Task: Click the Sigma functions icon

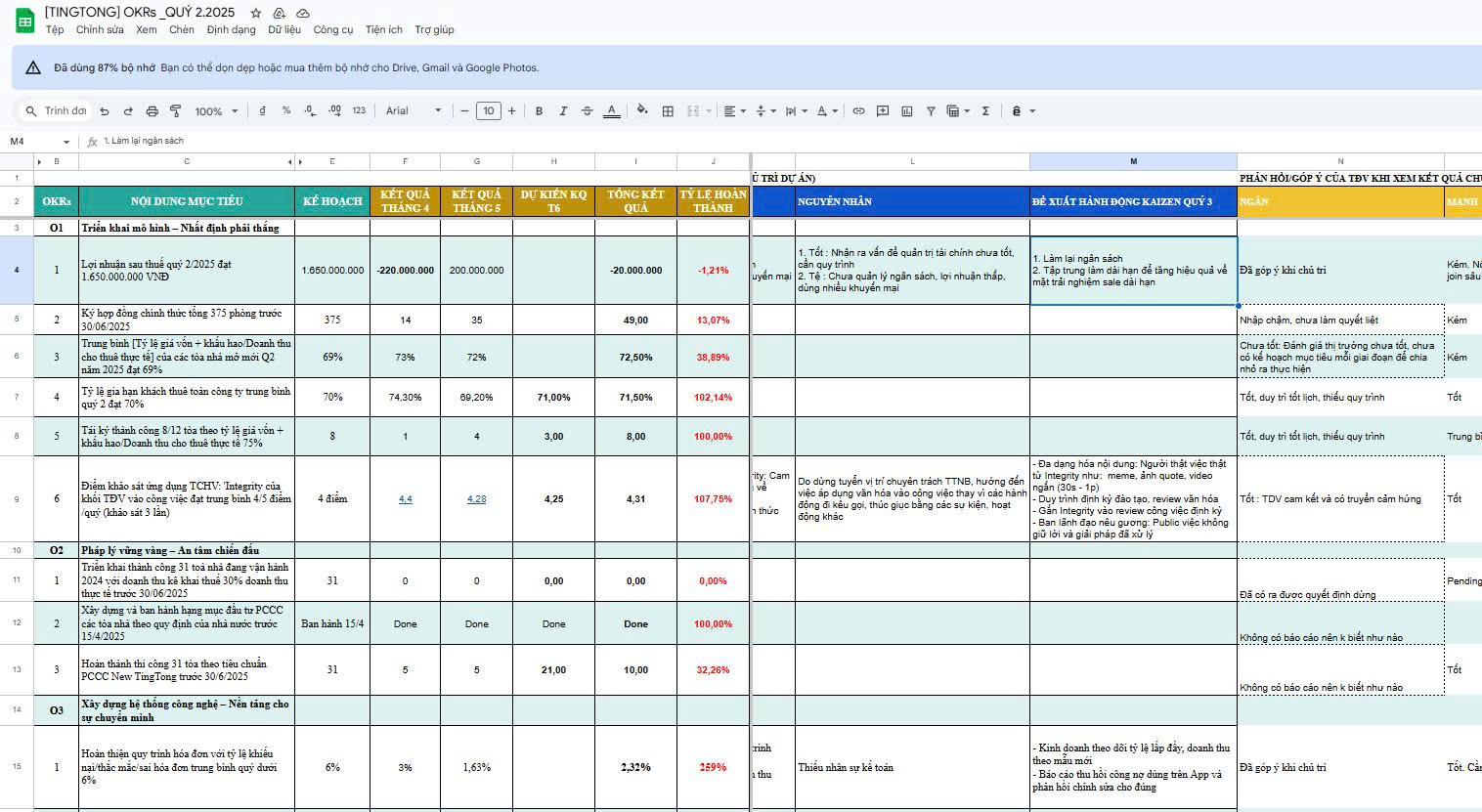Action: point(985,111)
